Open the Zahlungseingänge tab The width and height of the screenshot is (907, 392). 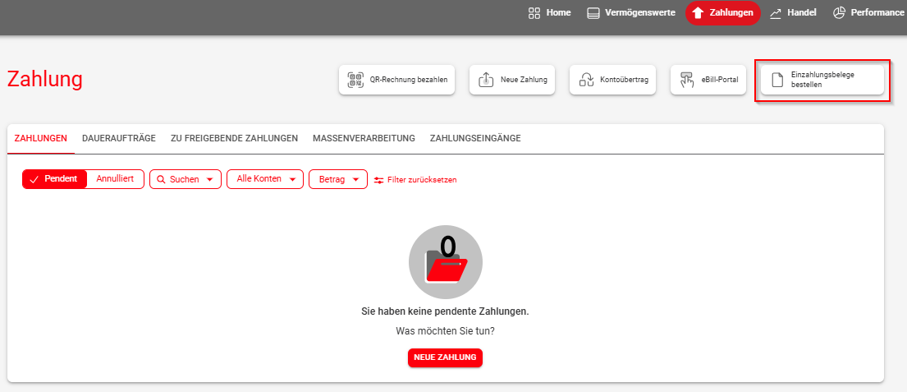pyautogui.click(x=475, y=138)
